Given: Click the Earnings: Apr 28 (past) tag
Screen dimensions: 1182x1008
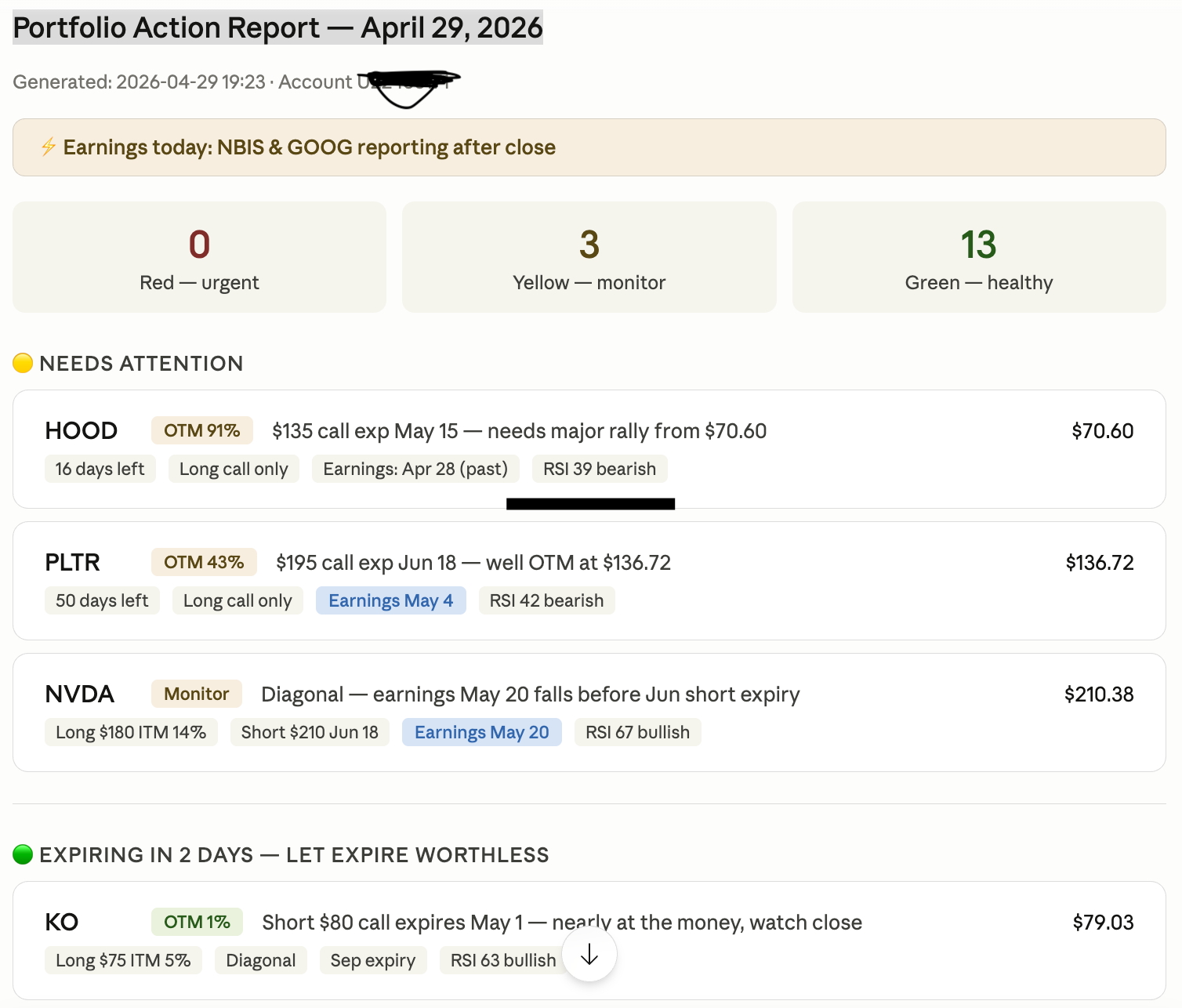Looking at the screenshot, I should 415,469.
